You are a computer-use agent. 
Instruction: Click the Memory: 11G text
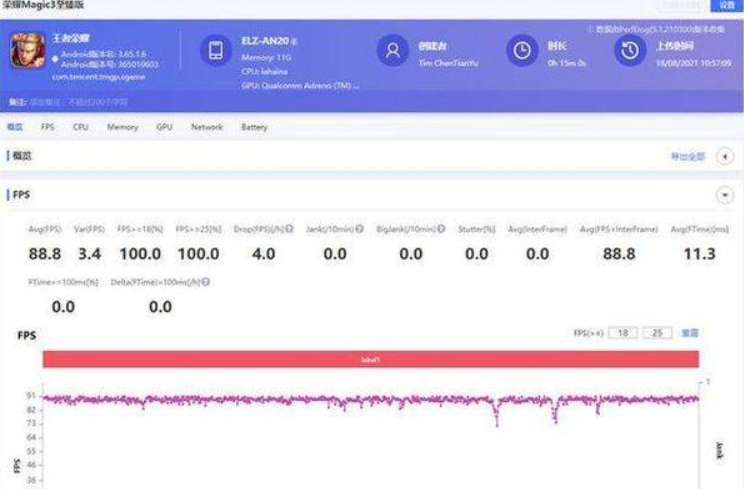pyautogui.click(x=266, y=57)
